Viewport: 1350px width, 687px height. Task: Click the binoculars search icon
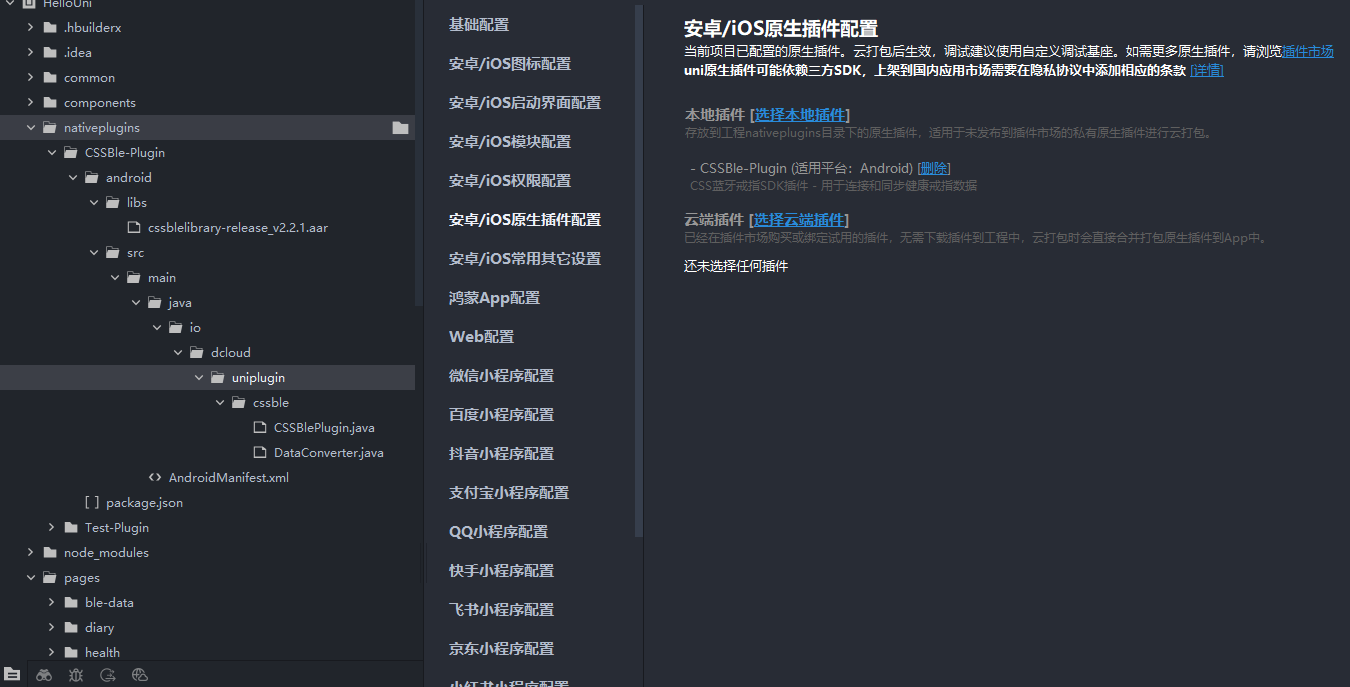pos(44,675)
